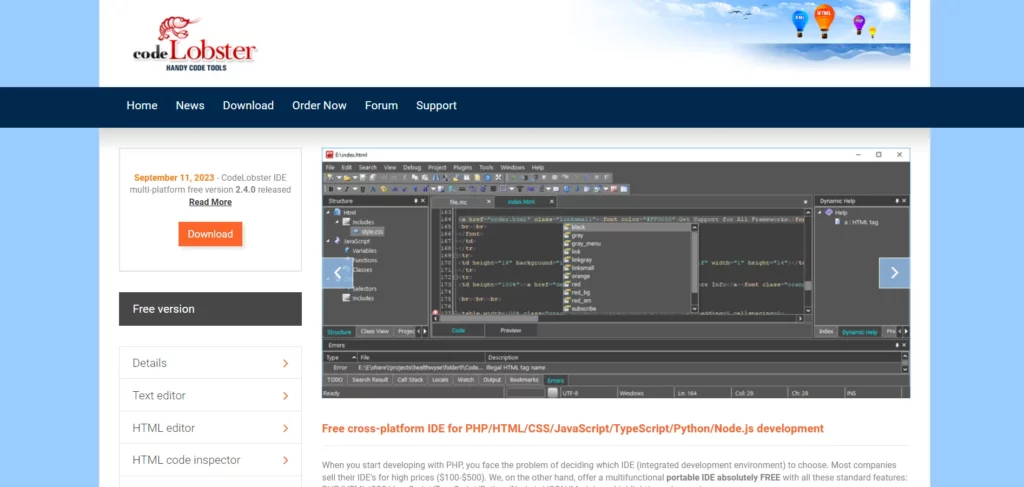The height and width of the screenshot is (487, 1024).
Task: Open the HTML code inspector entry
Action: (210, 460)
